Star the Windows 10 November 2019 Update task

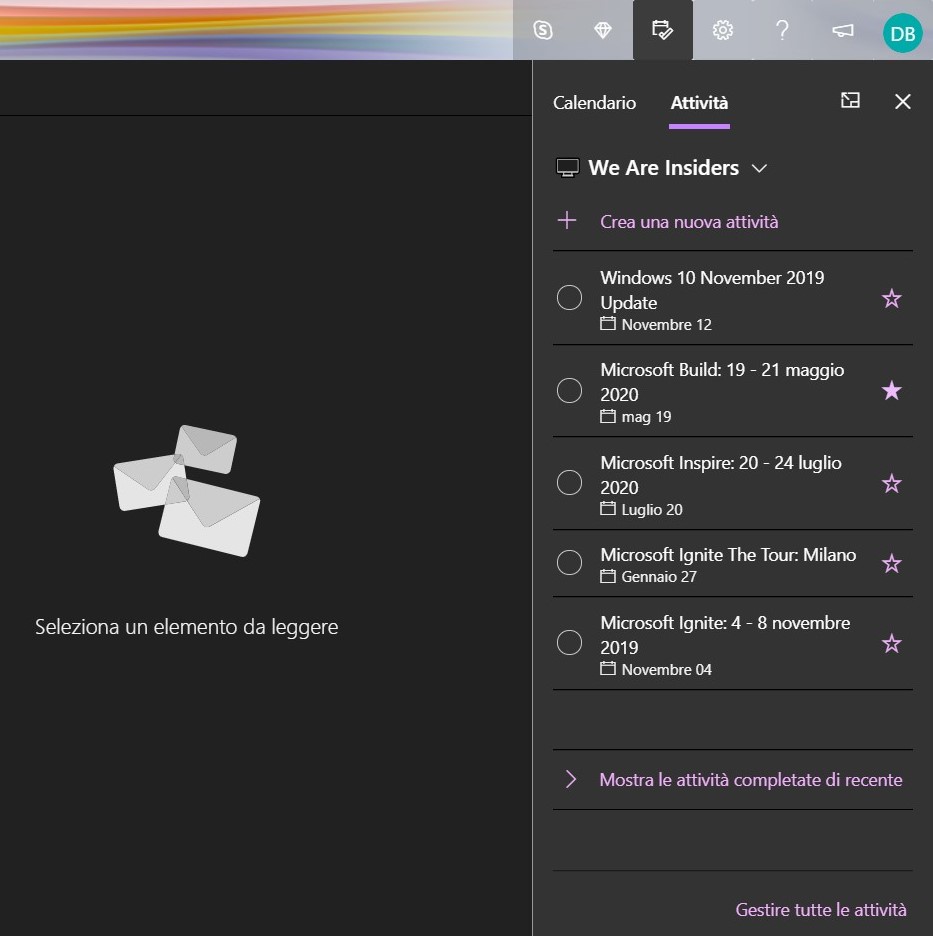point(891,298)
